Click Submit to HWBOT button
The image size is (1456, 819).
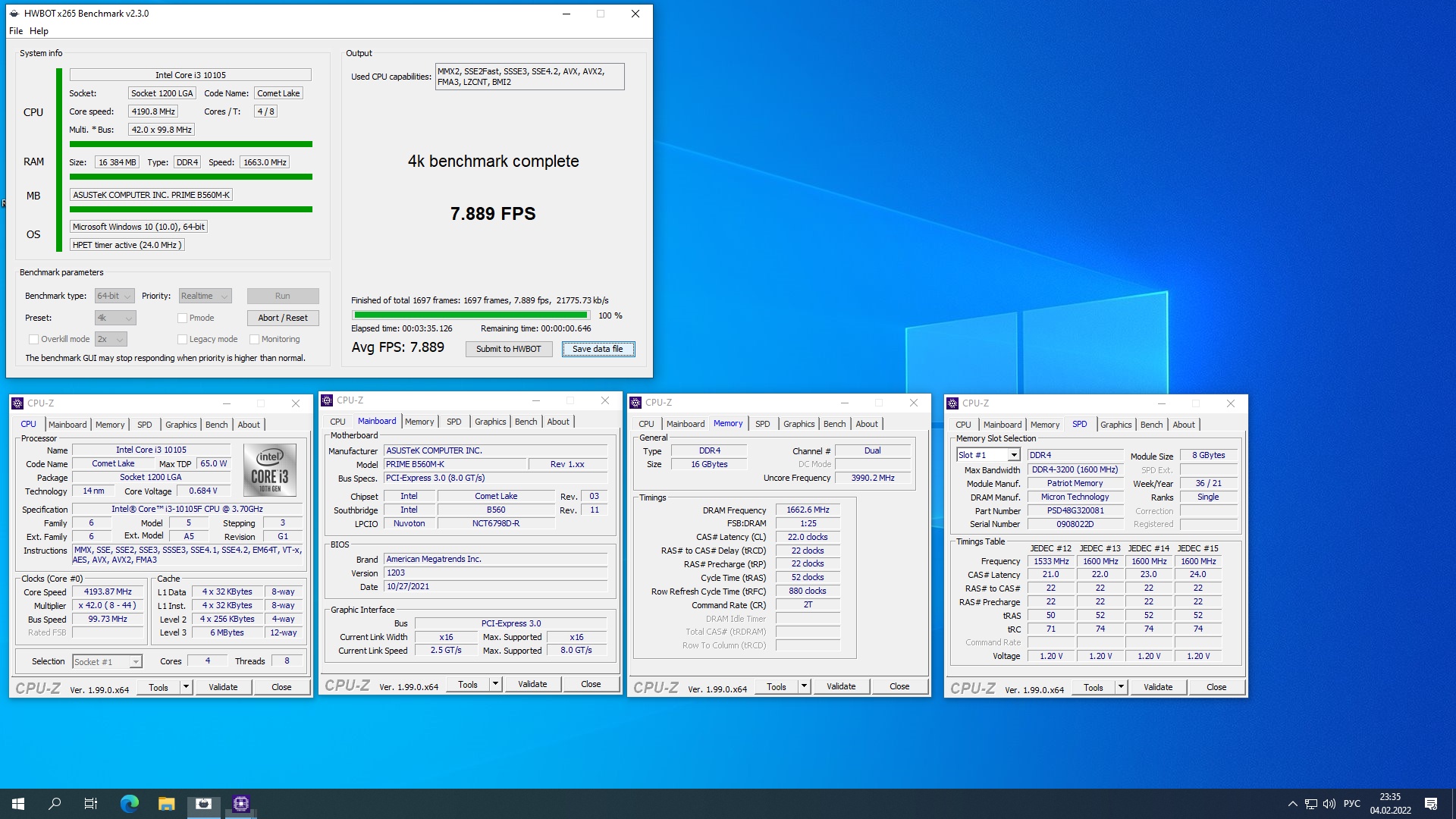509,349
